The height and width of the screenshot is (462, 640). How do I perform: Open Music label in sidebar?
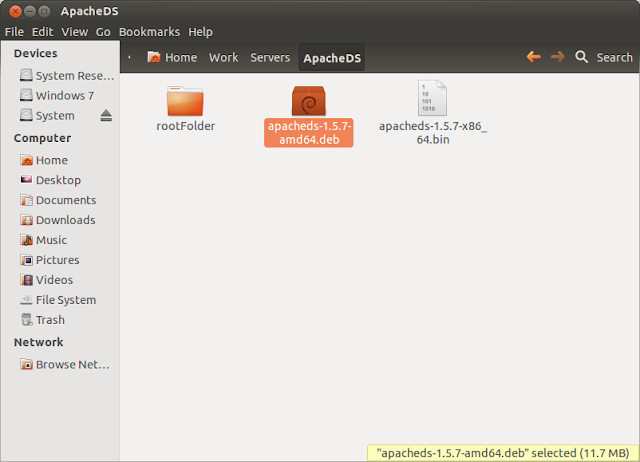[x=51, y=240]
